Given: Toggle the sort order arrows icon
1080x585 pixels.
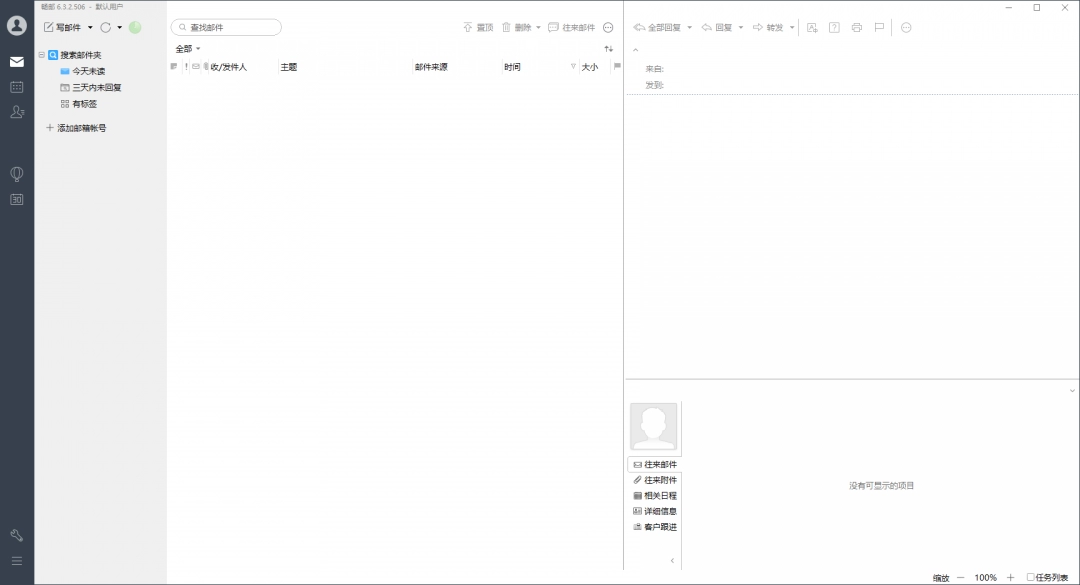Looking at the screenshot, I should point(609,49).
